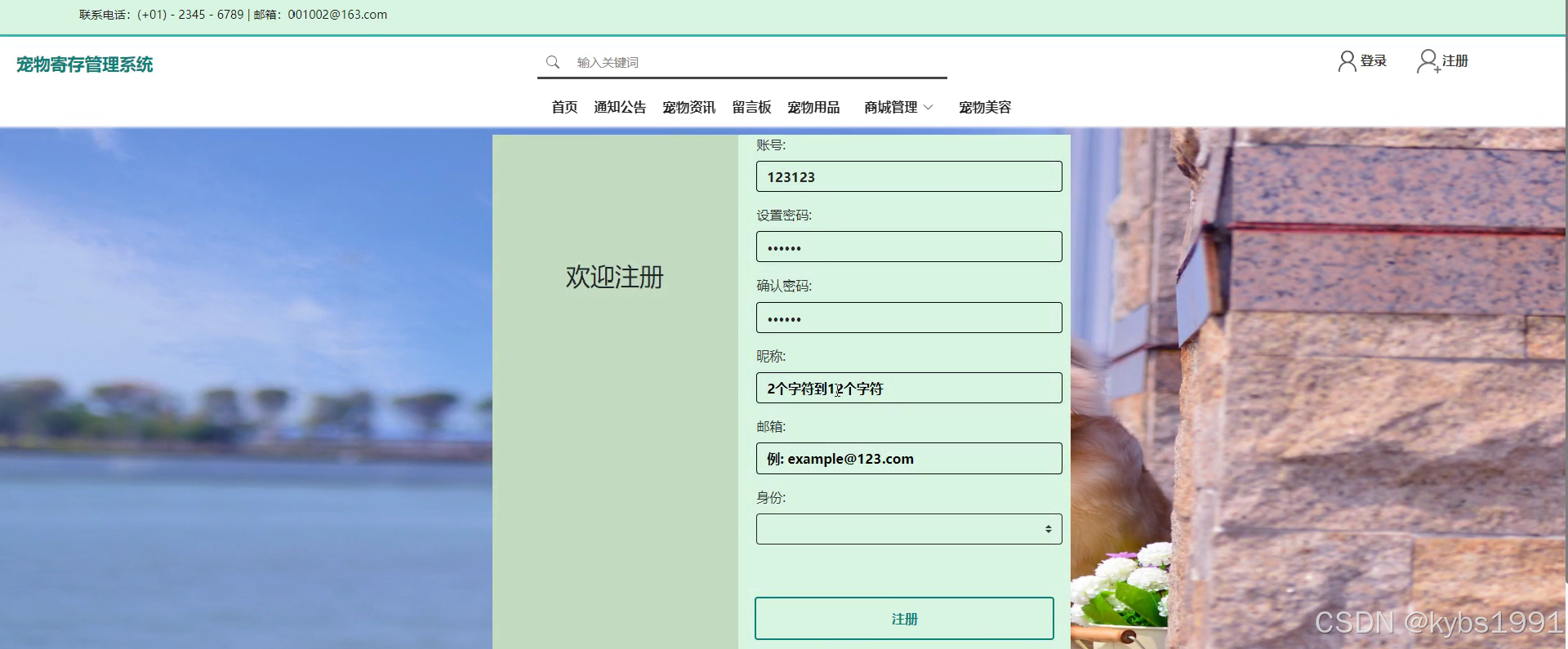Open 宠物美容 menu item
Viewport: 1568px width, 649px height.
pos(985,107)
